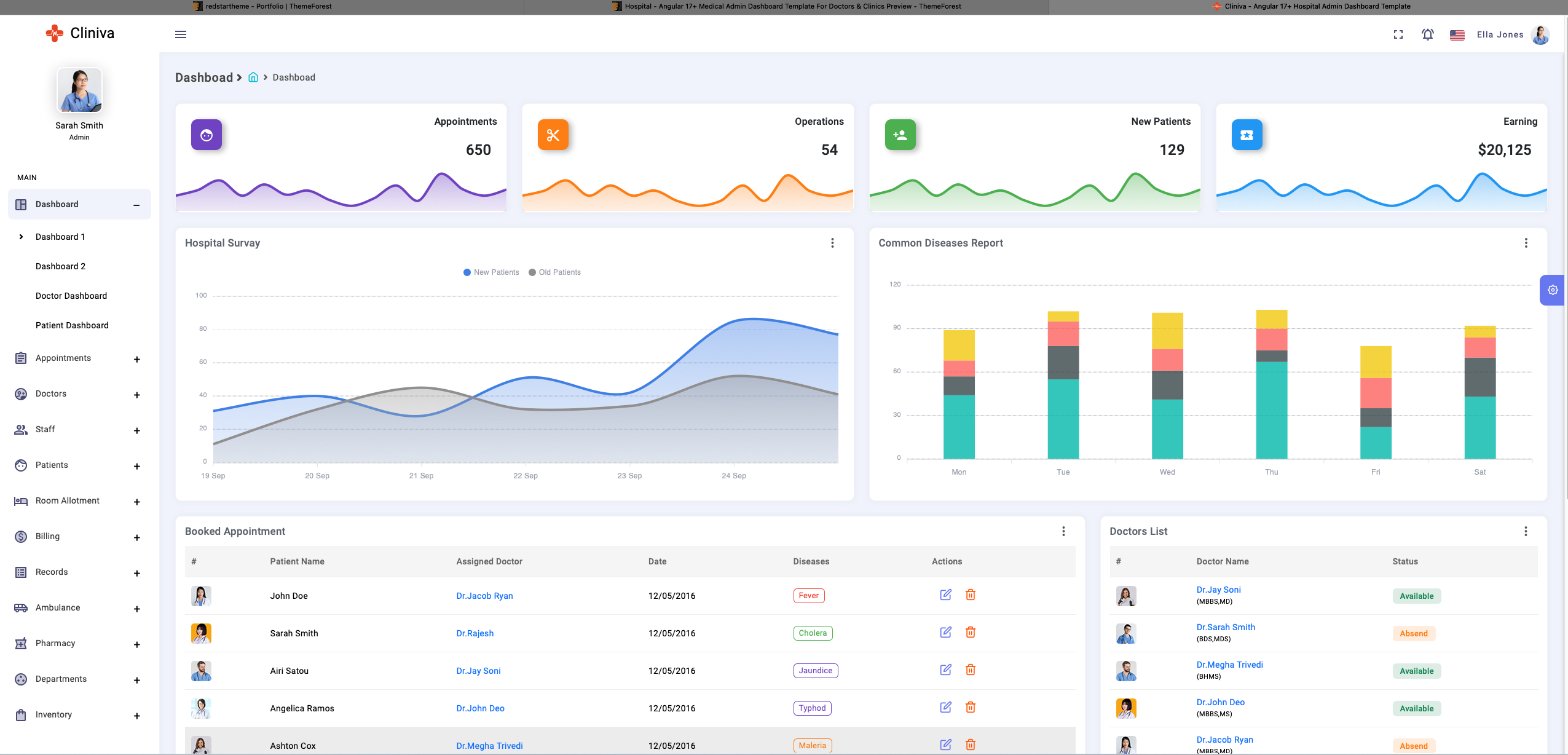Delete Angelica Ramos appointment
This screenshot has height=755, width=1568.
[971, 707]
